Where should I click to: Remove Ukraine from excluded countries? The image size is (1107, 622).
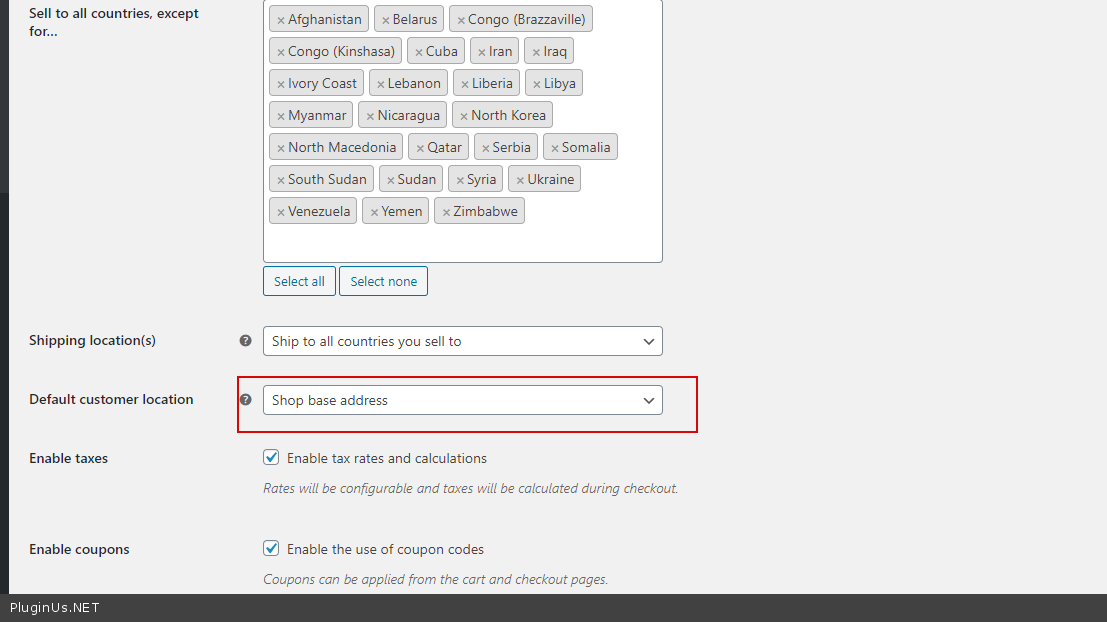coord(520,180)
